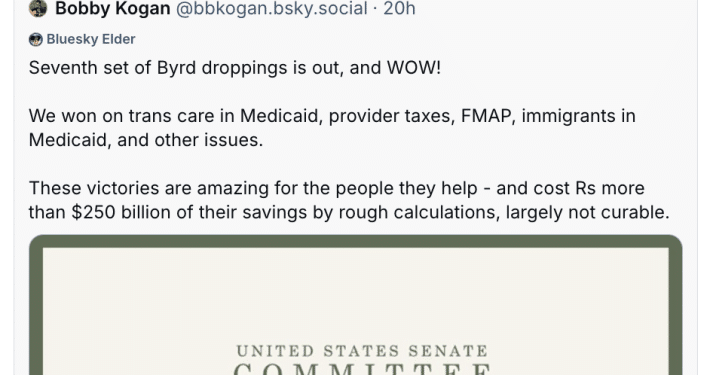The width and height of the screenshot is (710, 375).
Task: Click the 'These victories are amazing' line
Action: point(336,188)
